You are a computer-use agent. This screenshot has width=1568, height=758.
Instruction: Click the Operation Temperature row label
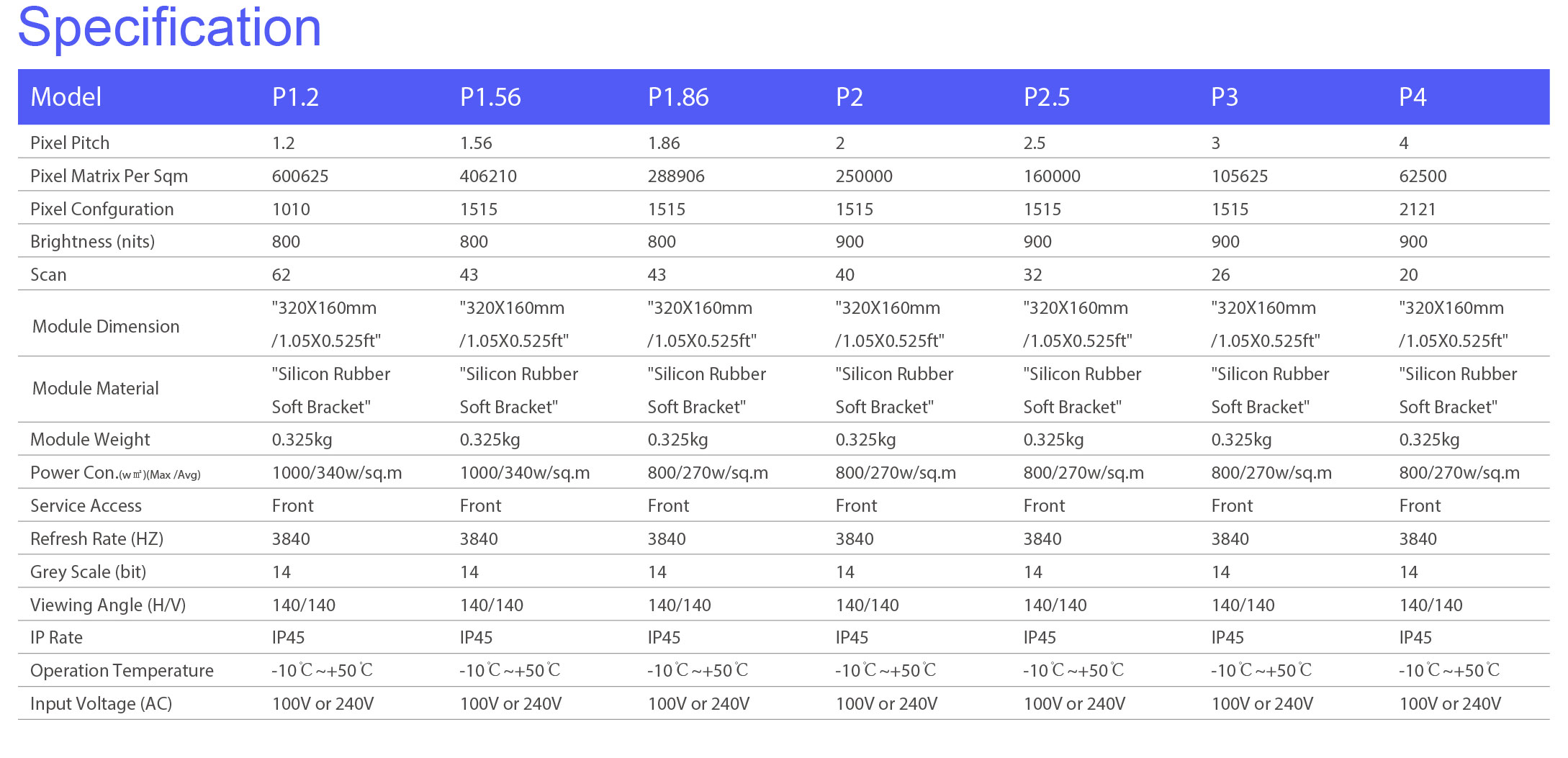pyautogui.click(x=122, y=670)
